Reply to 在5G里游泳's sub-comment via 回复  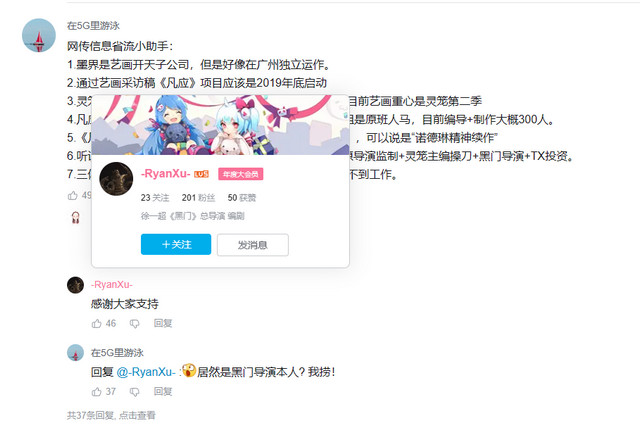coord(163,391)
